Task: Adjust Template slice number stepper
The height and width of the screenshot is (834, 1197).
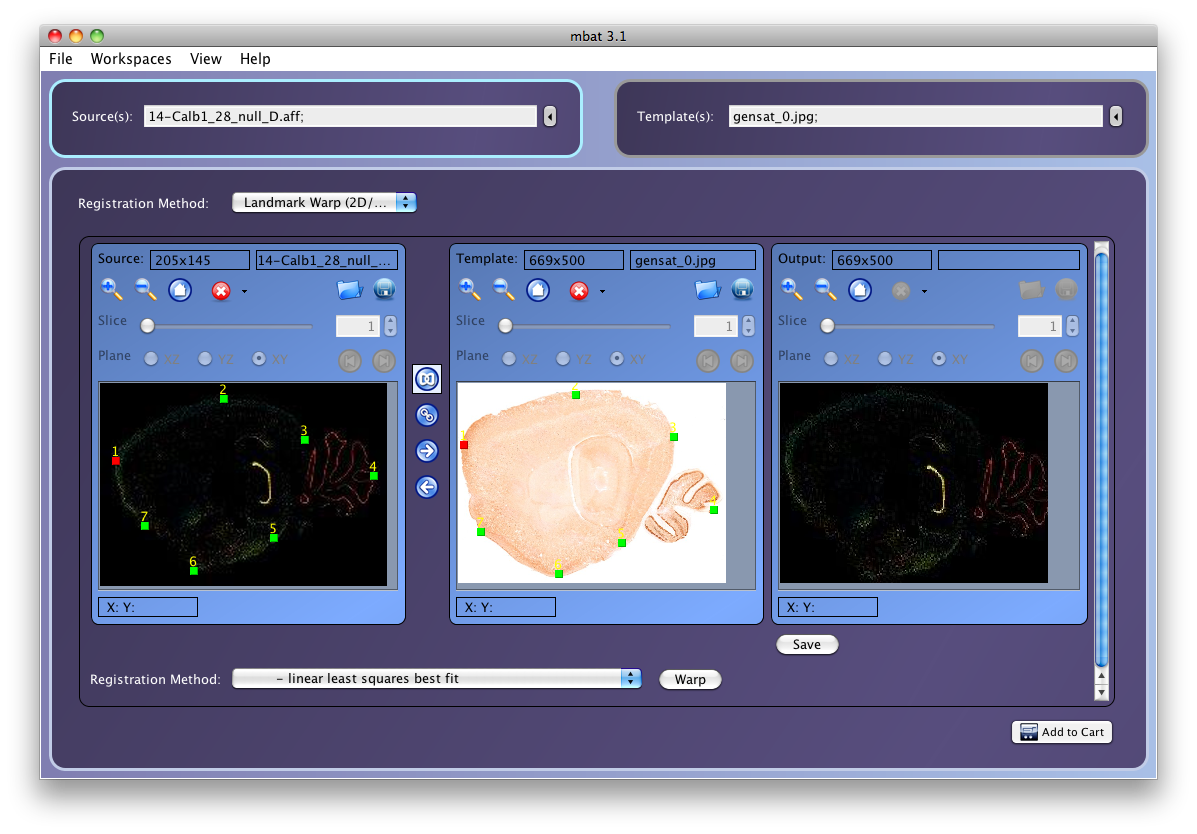Action: point(749,326)
